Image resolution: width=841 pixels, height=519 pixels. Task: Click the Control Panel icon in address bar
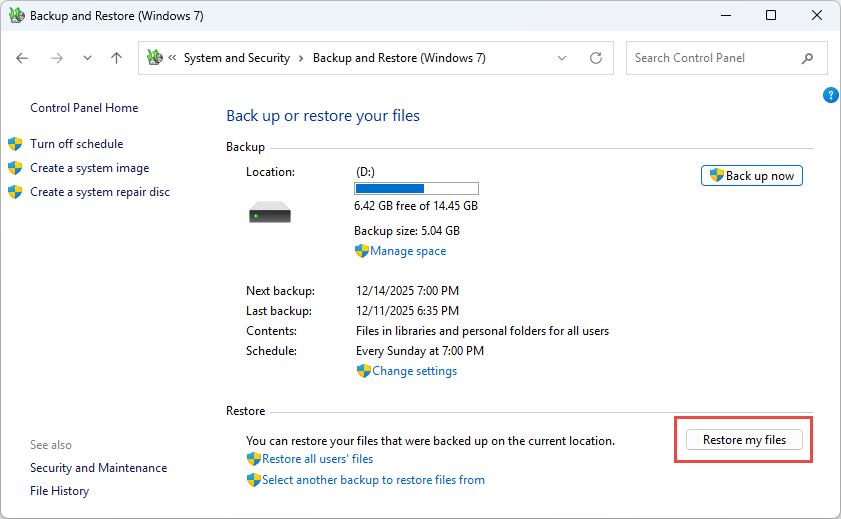(x=155, y=57)
